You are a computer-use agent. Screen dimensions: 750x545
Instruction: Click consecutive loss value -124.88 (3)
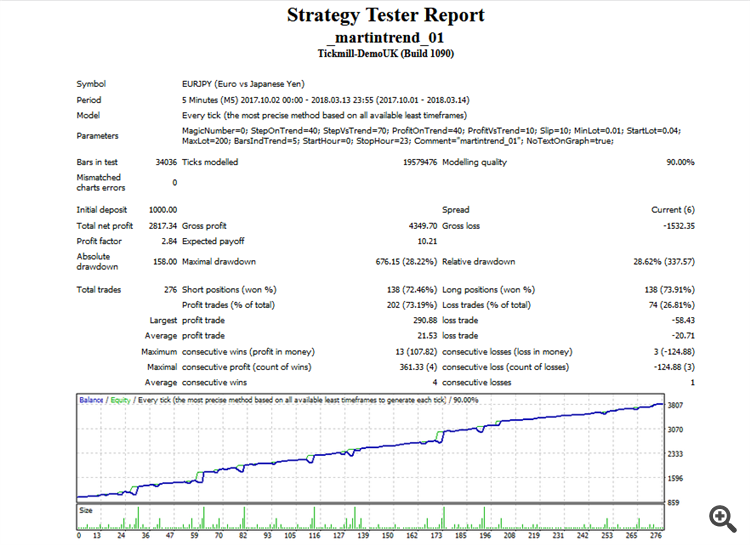(674, 367)
